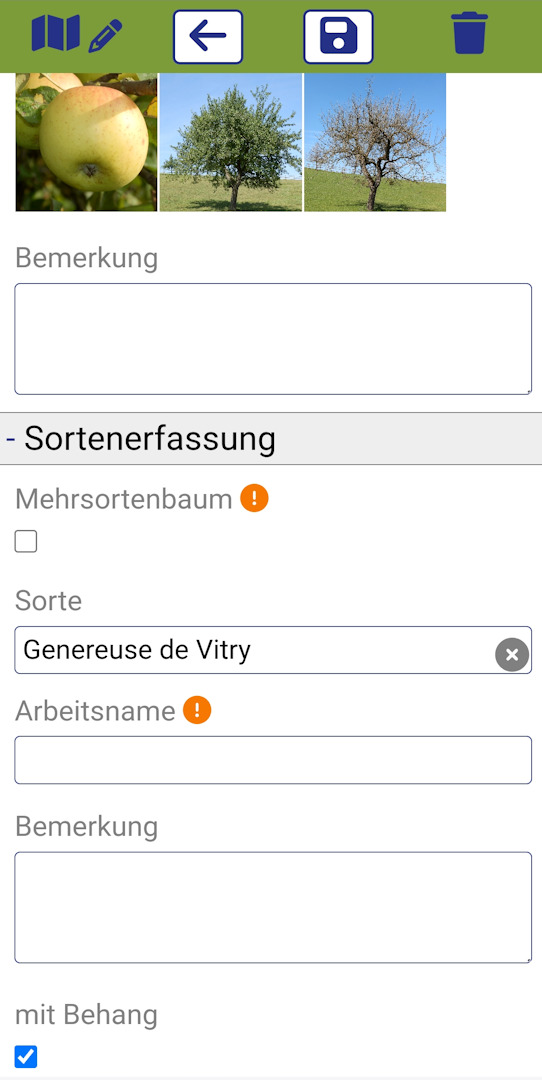The width and height of the screenshot is (542, 1080).
Task: Click the upper Bemerkung text area
Action: coord(273,339)
